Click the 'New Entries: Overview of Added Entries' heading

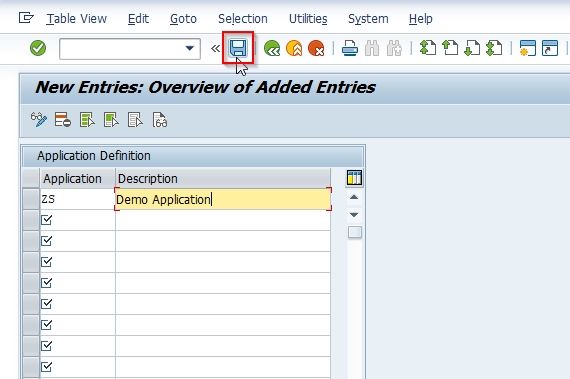[205, 87]
